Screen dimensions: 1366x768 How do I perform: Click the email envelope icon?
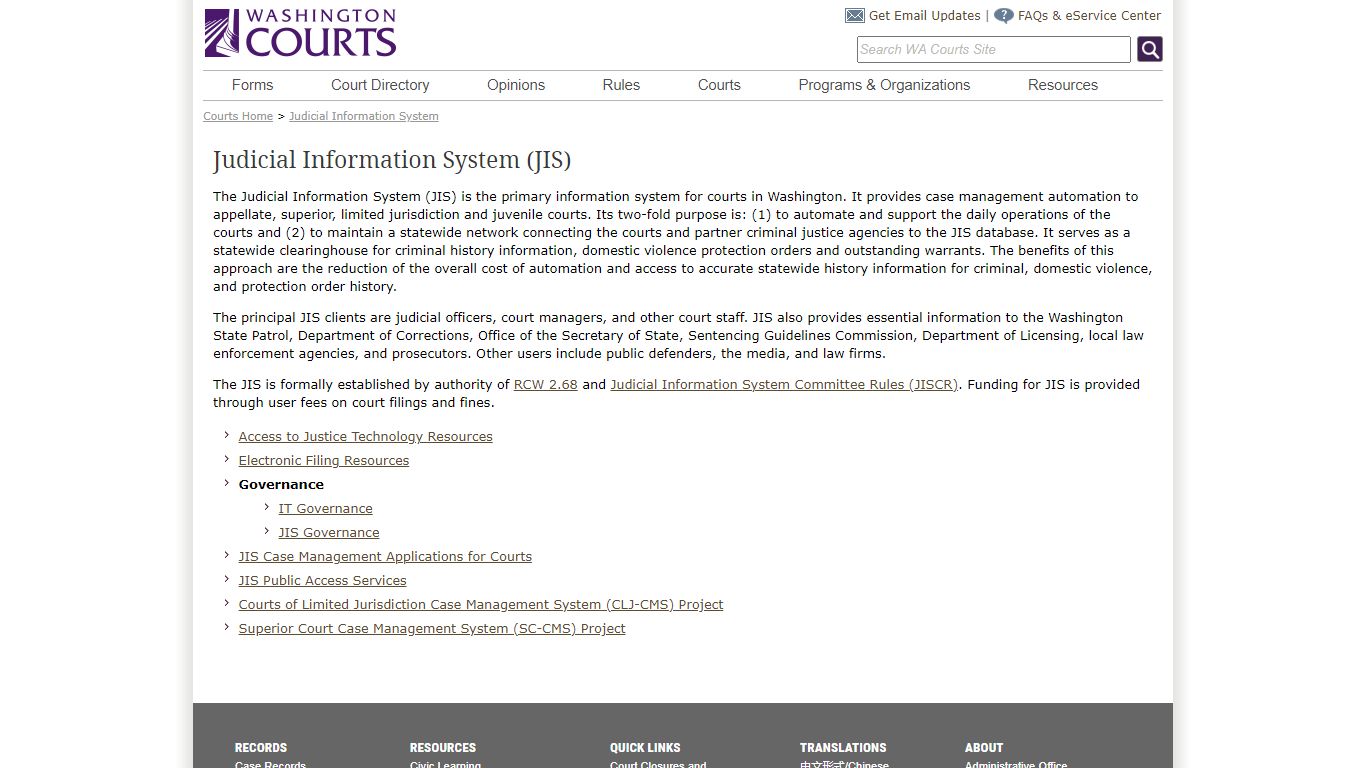coord(854,16)
